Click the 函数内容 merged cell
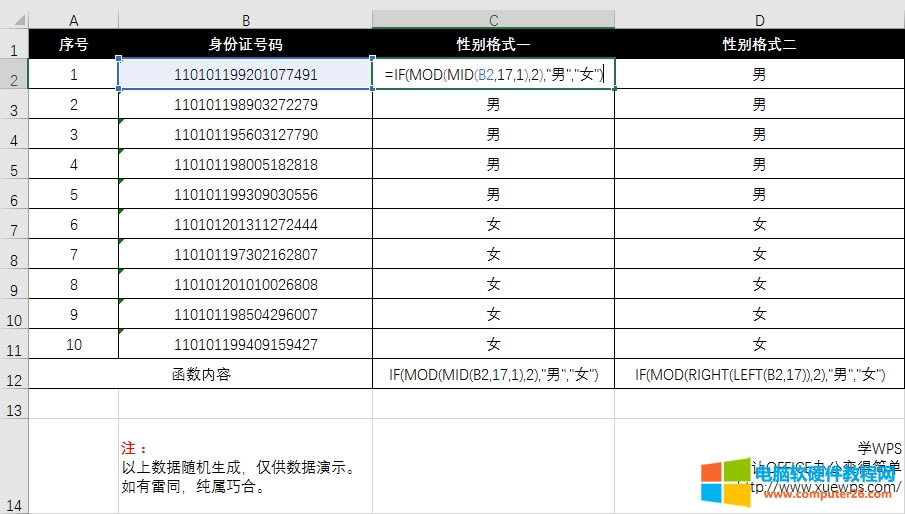This screenshot has width=905, height=514. [201, 374]
